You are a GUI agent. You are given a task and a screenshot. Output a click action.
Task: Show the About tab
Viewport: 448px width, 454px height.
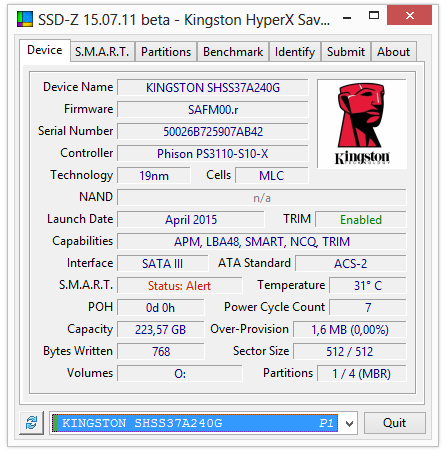pyautogui.click(x=393, y=52)
